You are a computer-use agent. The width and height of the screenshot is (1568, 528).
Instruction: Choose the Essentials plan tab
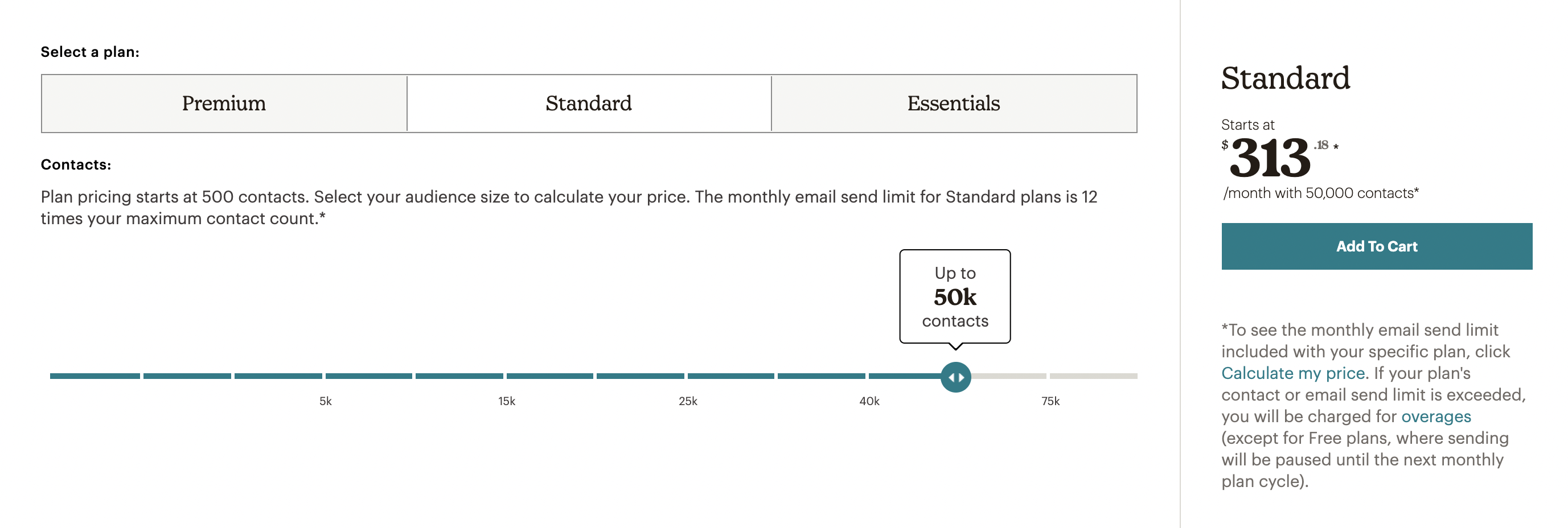953,104
